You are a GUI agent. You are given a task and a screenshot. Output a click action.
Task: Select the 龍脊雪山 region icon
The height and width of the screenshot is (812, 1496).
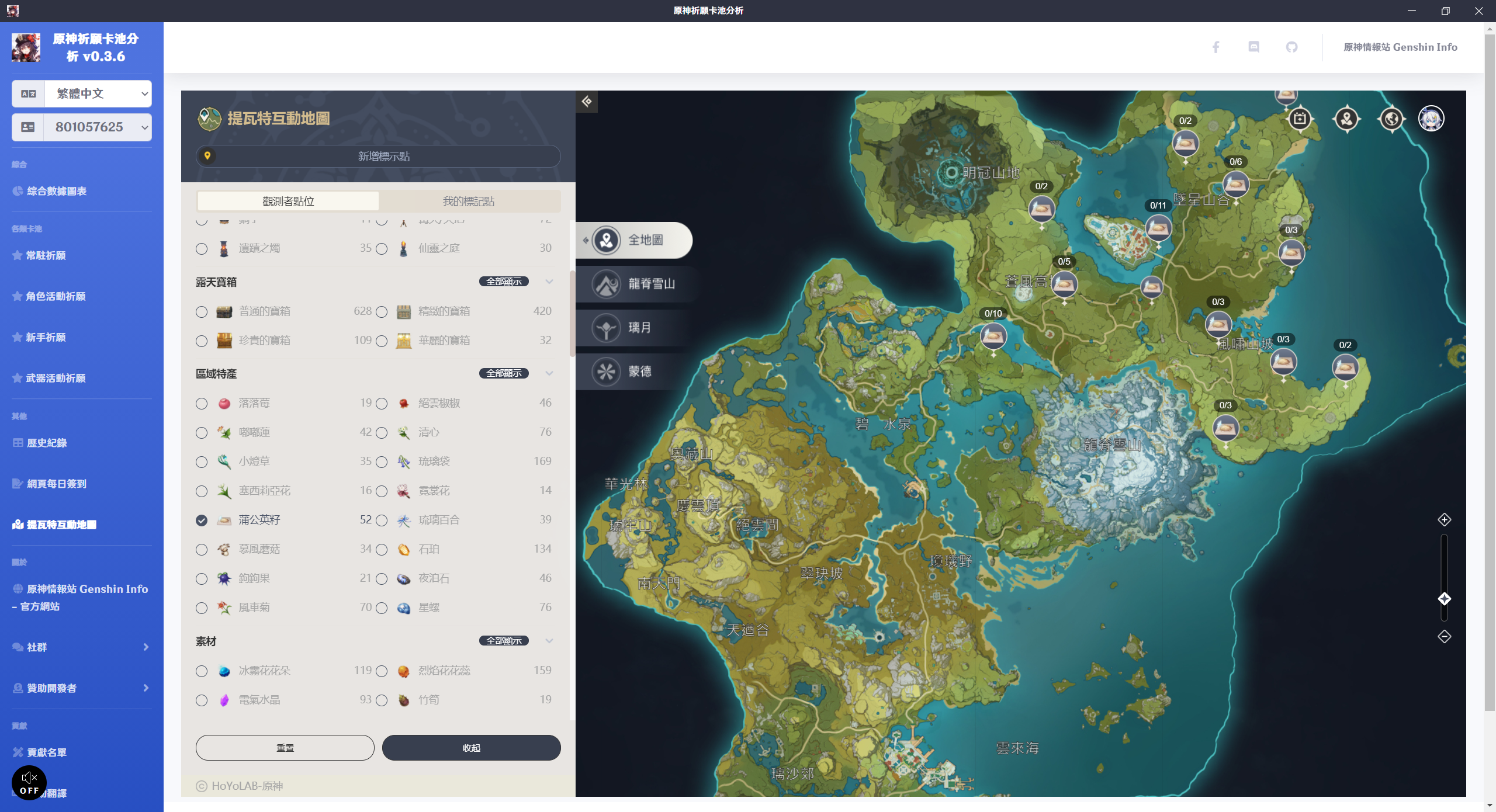point(607,284)
